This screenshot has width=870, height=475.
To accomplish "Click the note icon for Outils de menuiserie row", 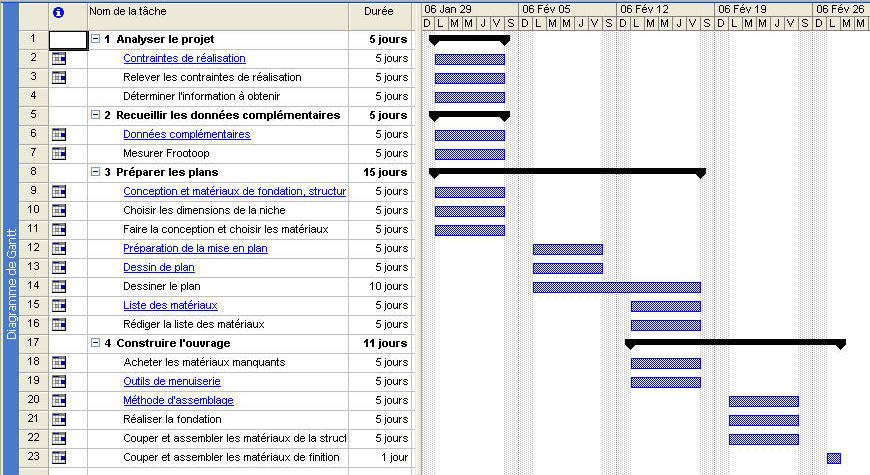I will pos(59,381).
